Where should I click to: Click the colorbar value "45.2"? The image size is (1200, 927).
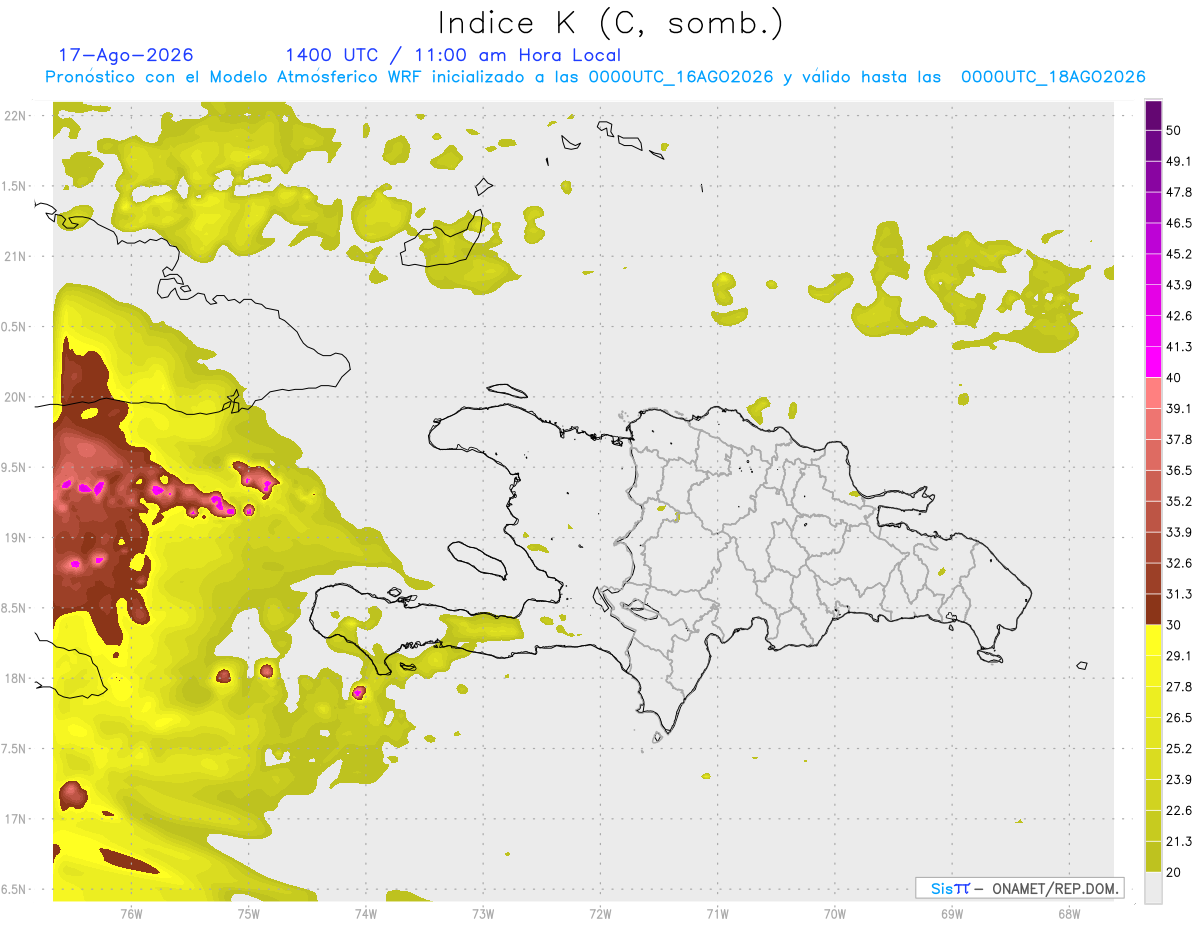point(1179,254)
